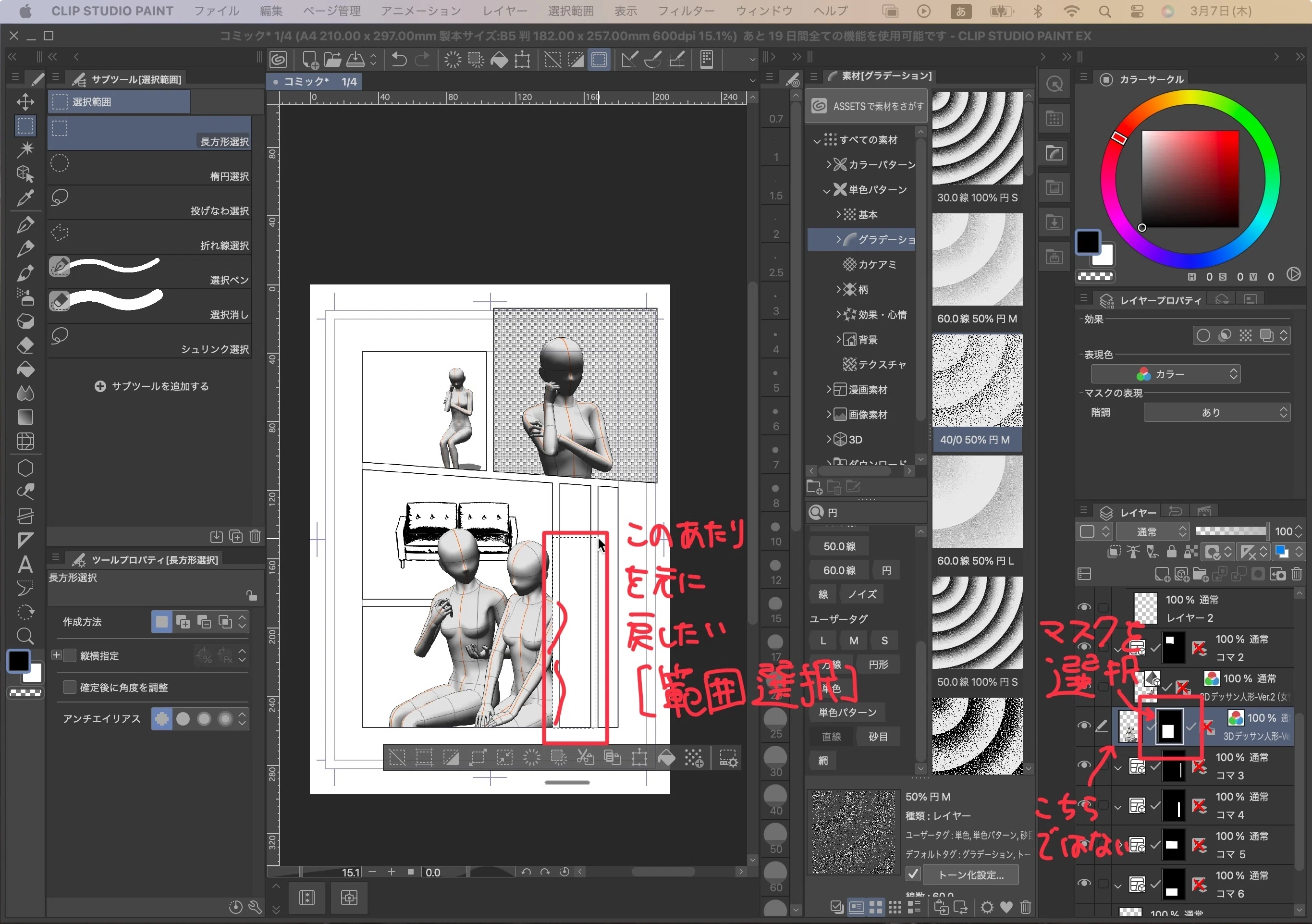Click the Save icon in command bar

(356, 60)
